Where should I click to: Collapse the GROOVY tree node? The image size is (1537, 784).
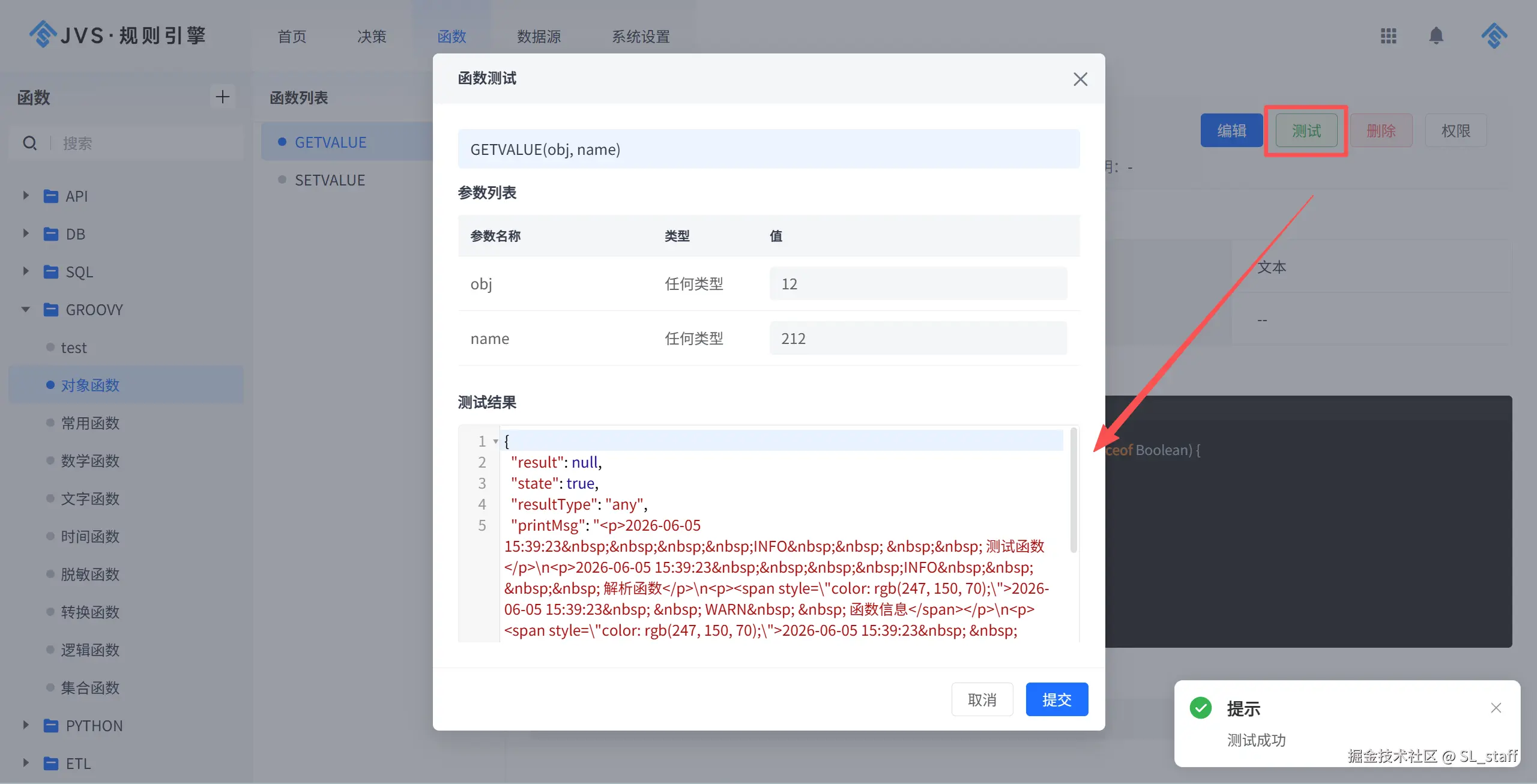[x=26, y=310]
